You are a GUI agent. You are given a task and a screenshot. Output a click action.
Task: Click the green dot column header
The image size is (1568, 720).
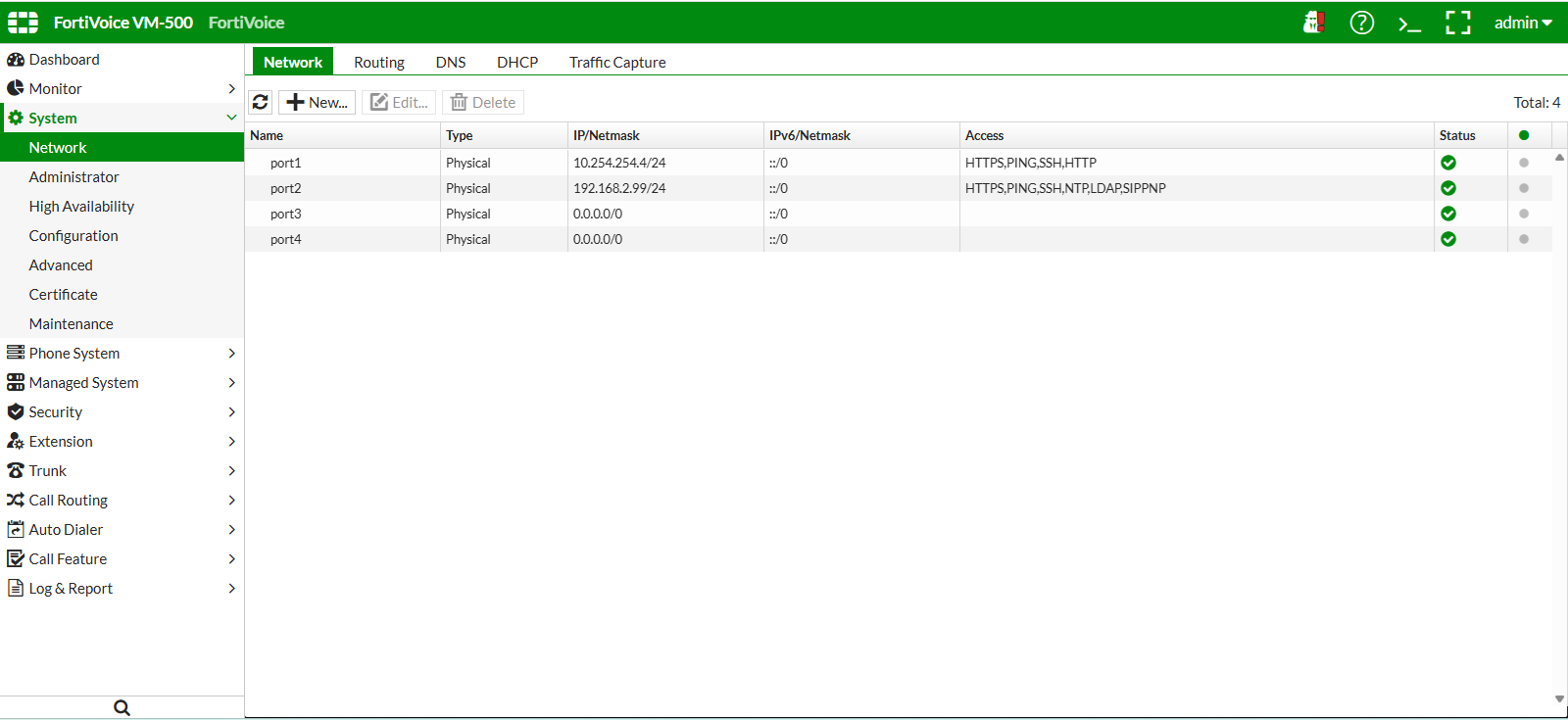pyautogui.click(x=1524, y=135)
